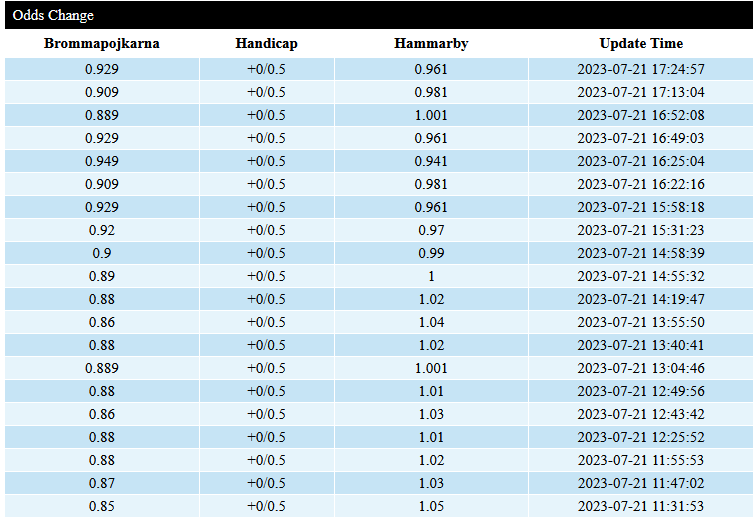
Task: Select Brommapojkarna 0.88 in the 12:25:52 row
Action: pyautogui.click(x=102, y=437)
